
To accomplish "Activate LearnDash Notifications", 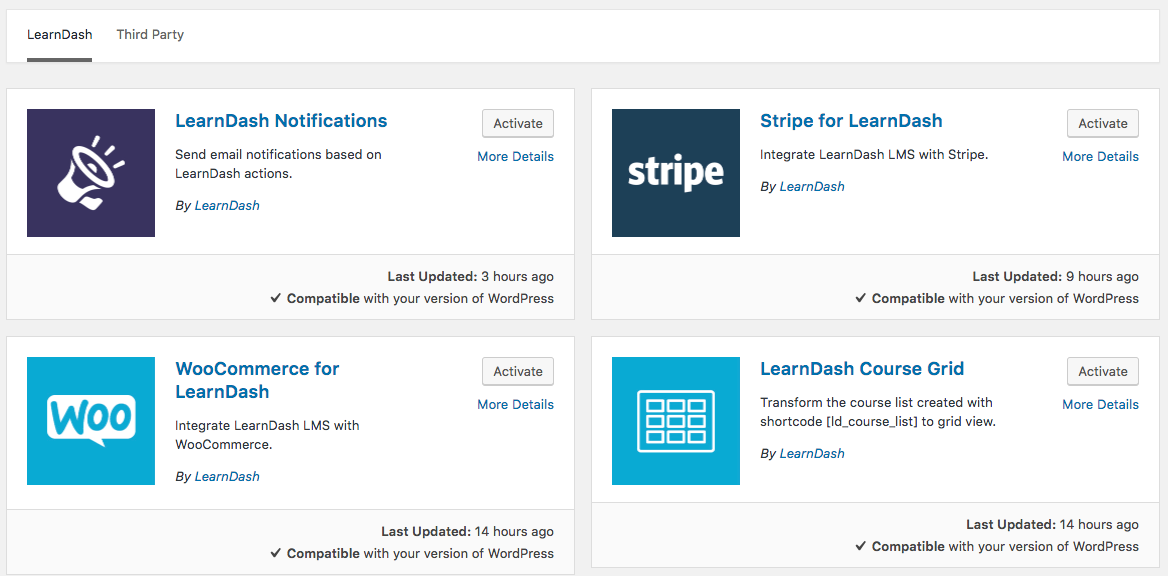I will point(517,123).
